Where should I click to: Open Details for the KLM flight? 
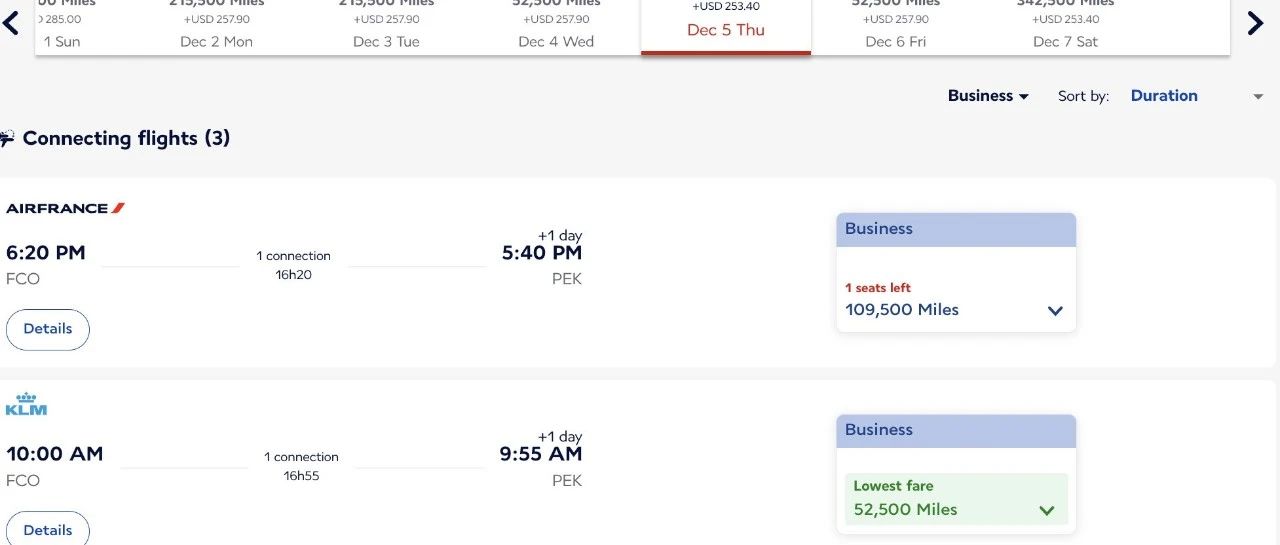(x=48, y=530)
